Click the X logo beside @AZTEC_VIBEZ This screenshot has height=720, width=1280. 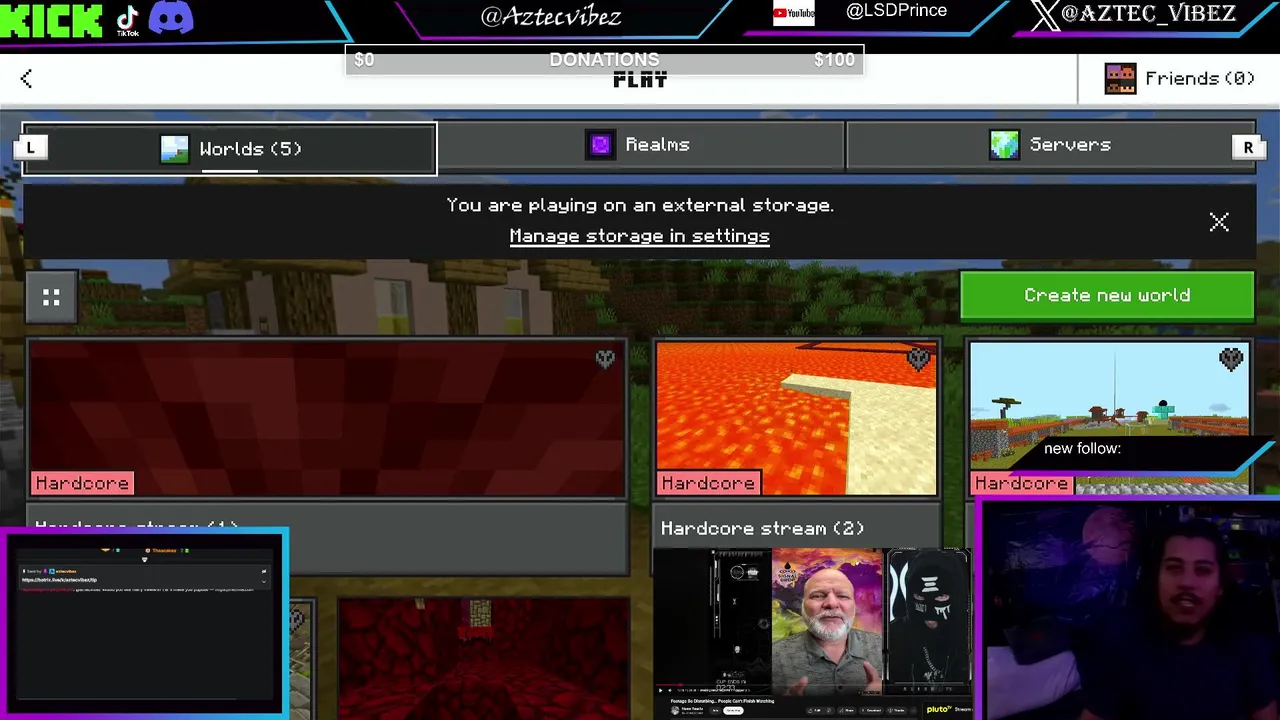[x=1045, y=15]
